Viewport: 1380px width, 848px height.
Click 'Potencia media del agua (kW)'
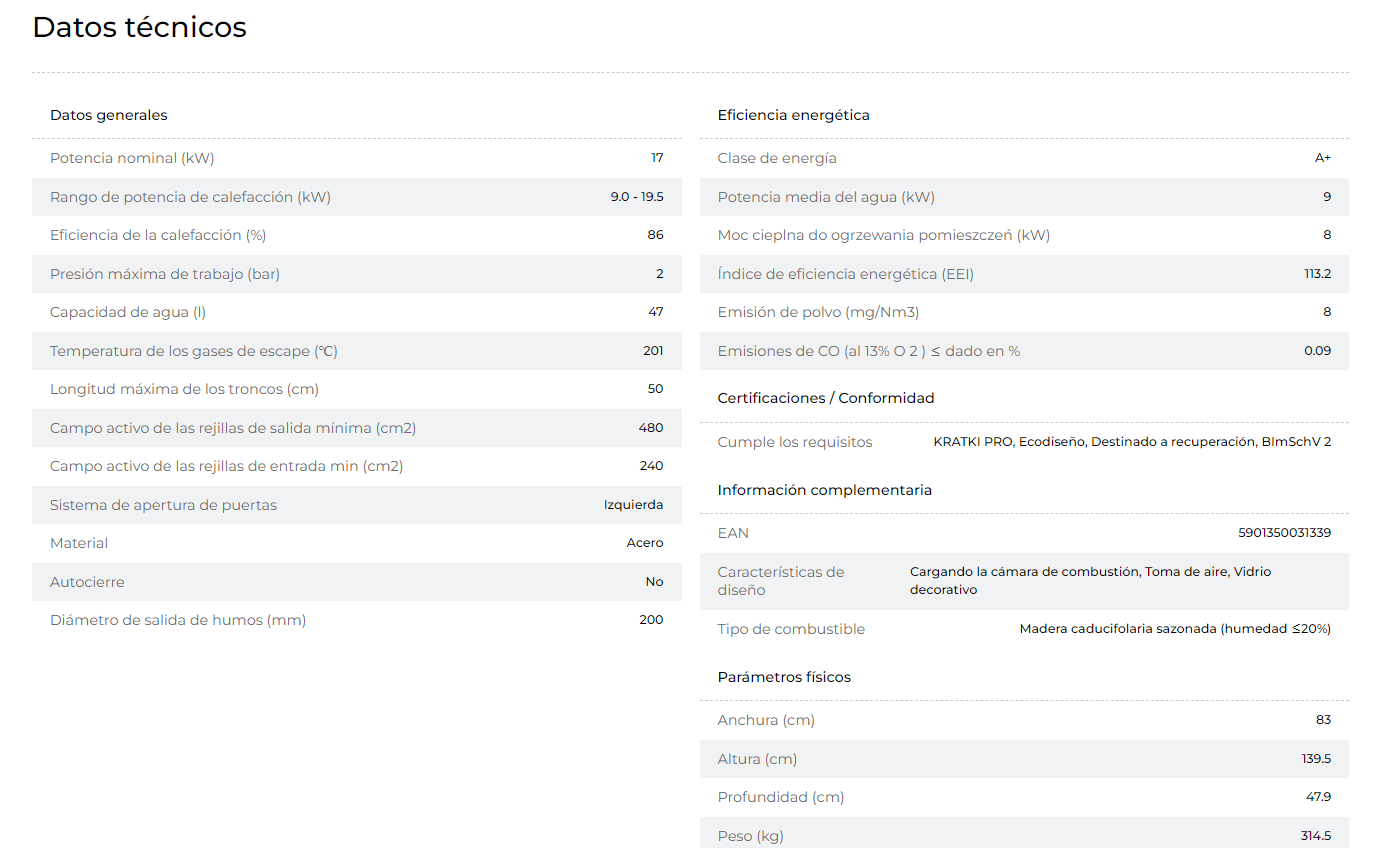[x=826, y=197]
